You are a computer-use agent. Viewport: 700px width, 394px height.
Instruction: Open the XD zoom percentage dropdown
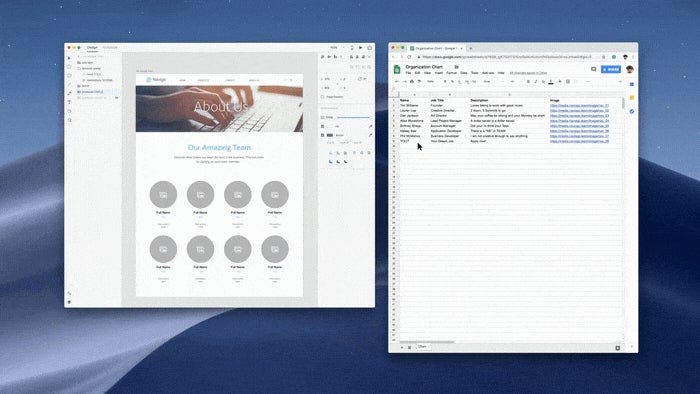[337, 47]
